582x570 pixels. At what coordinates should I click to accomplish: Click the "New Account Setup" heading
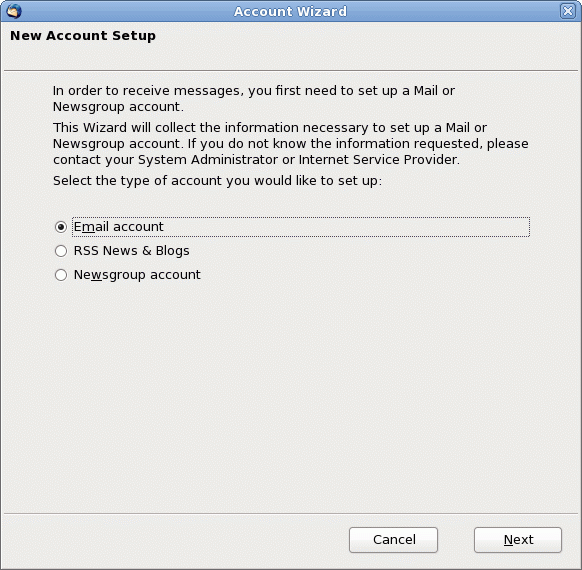[83, 36]
